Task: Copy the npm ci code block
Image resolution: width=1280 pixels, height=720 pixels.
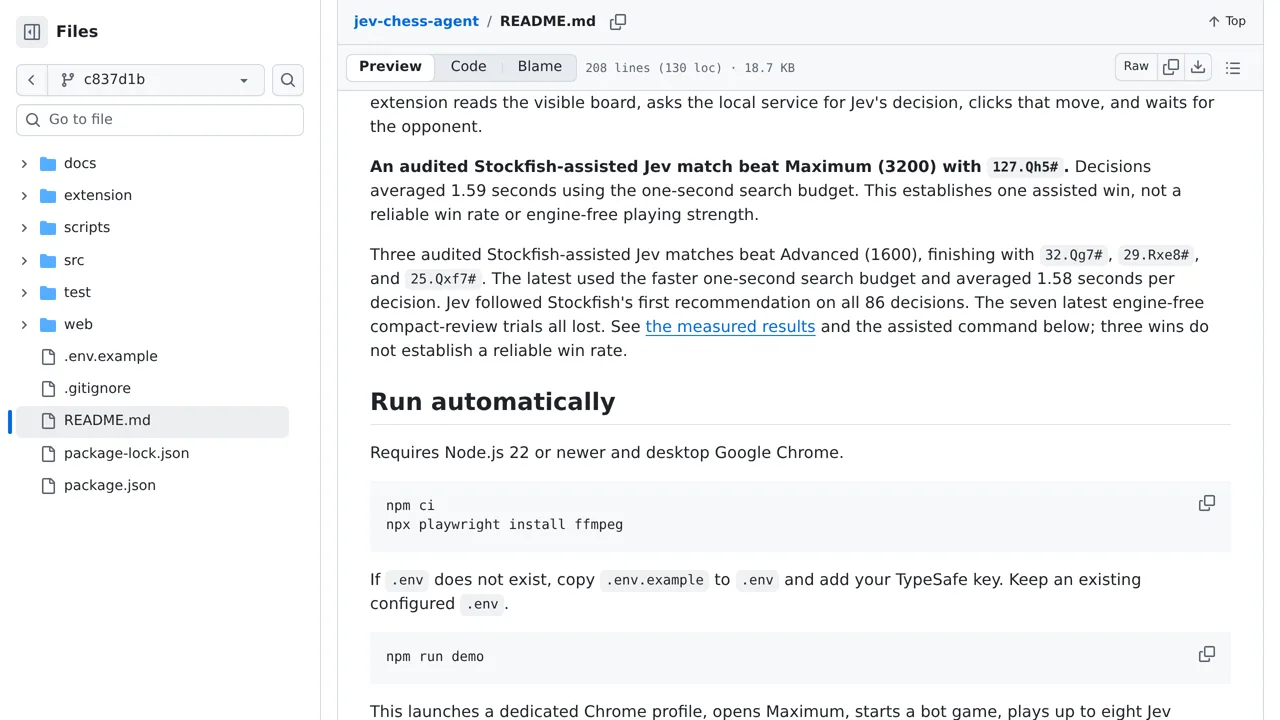Action: pos(1207,503)
